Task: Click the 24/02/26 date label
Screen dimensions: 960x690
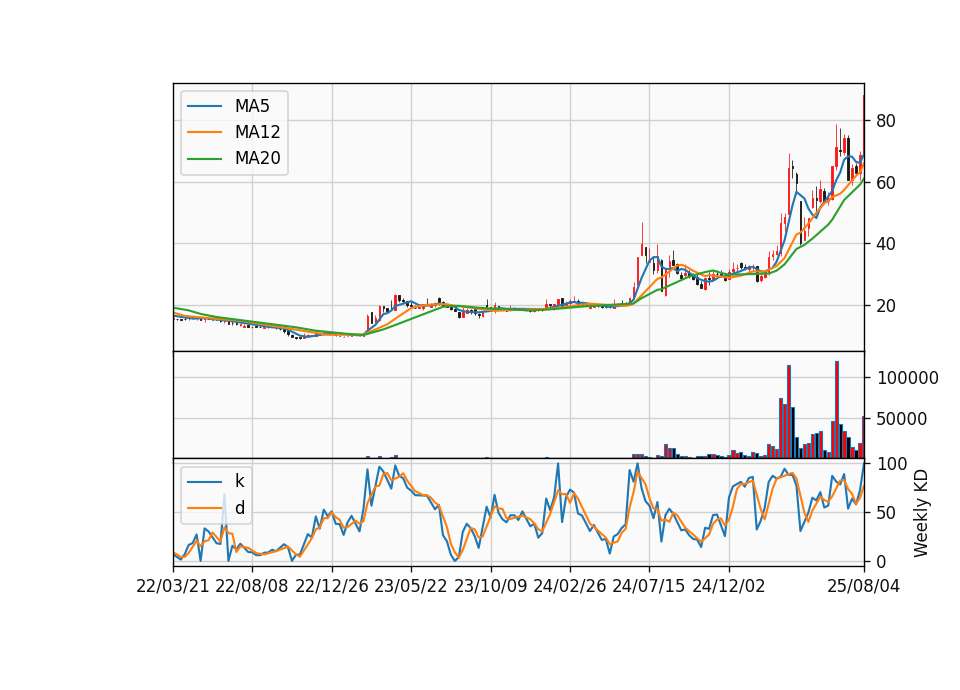Action: coord(570,586)
